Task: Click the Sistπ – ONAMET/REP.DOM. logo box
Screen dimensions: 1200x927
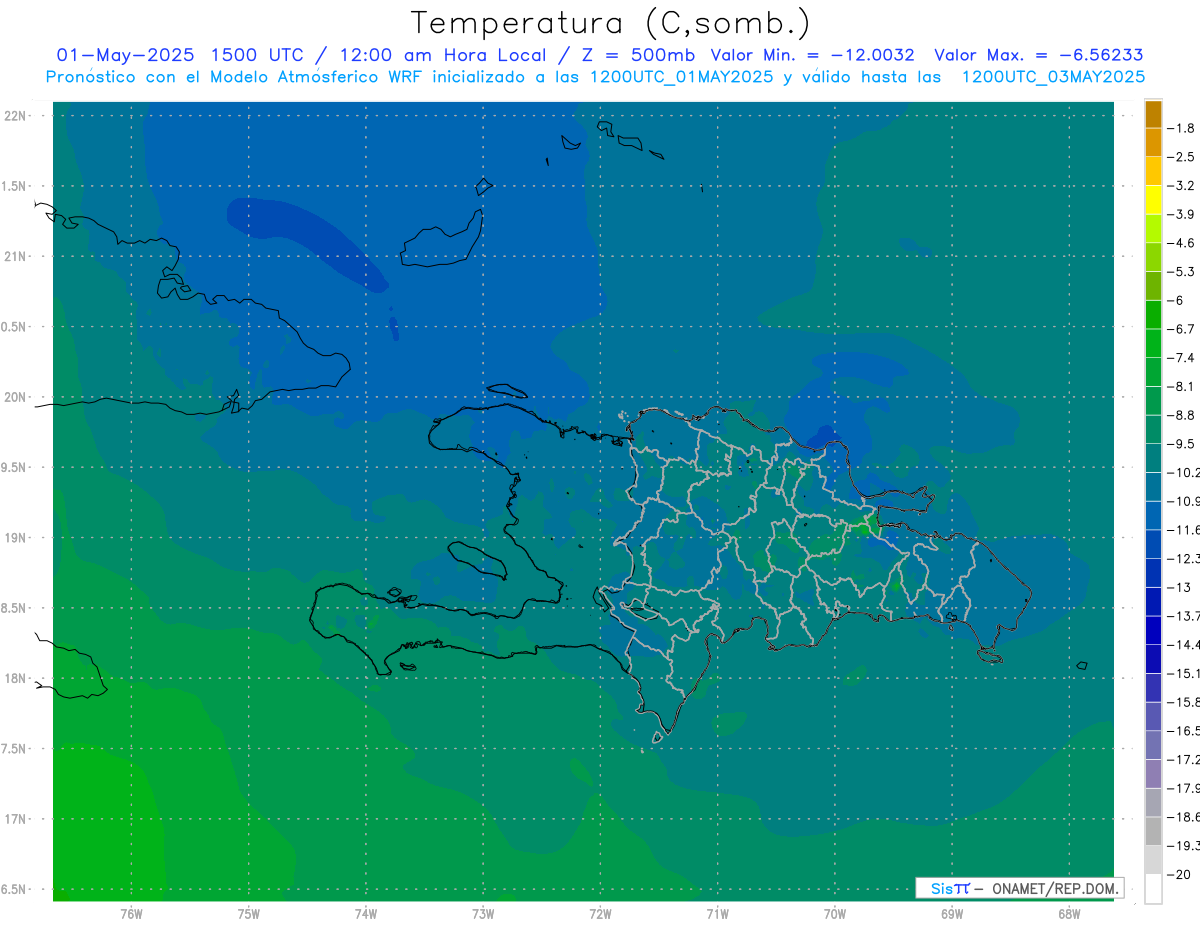Action: (1019, 888)
